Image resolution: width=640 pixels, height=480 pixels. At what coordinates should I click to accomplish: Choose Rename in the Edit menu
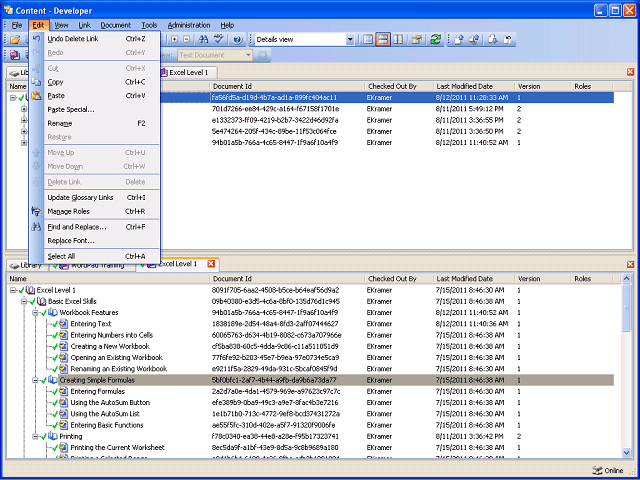click(95, 123)
